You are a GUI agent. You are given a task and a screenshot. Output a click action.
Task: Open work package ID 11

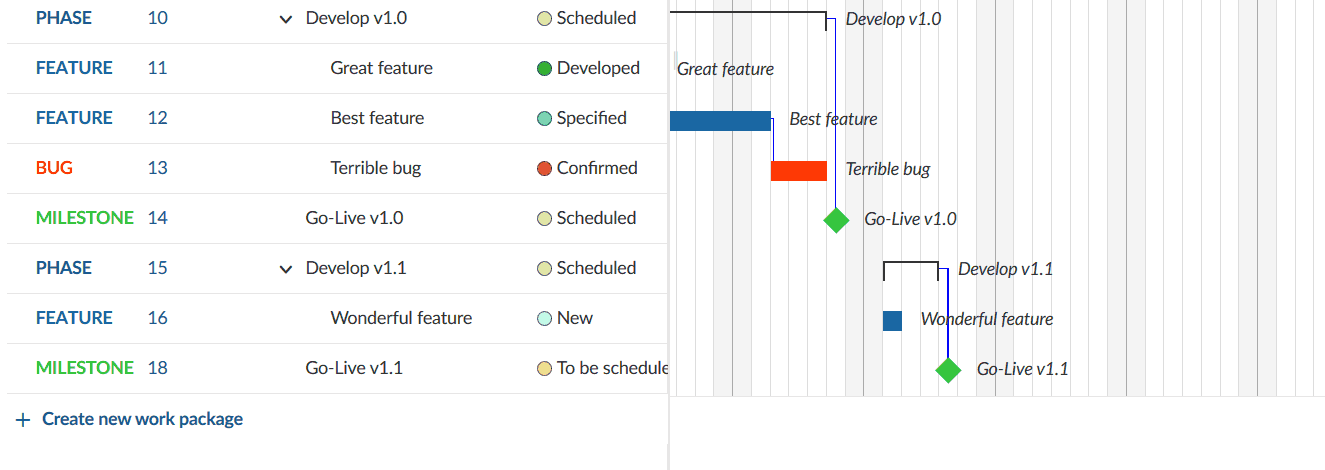[157, 68]
